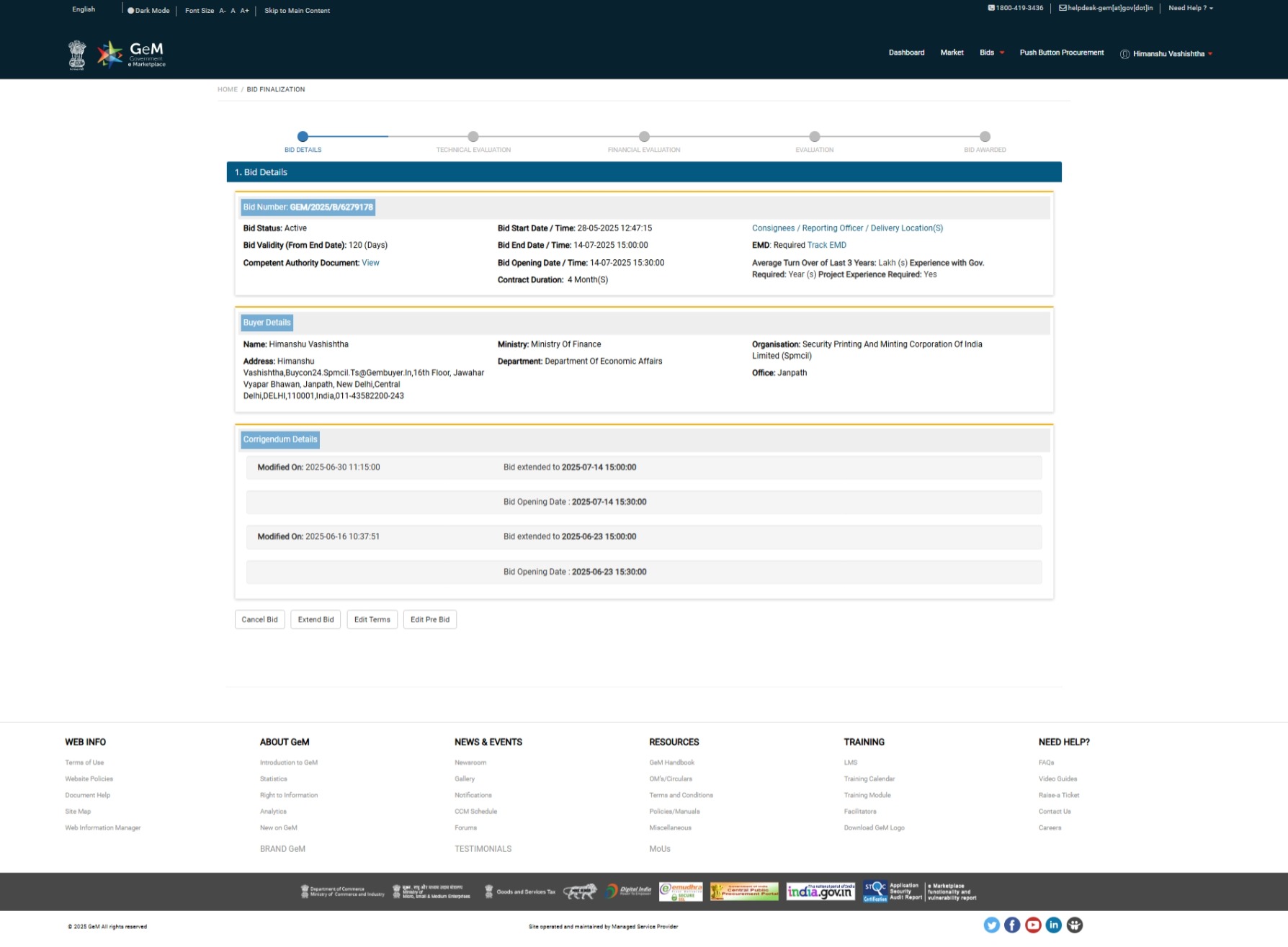Click the Cancel Bid button
The width and height of the screenshot is (1288, 947).
tap(259, 619)
